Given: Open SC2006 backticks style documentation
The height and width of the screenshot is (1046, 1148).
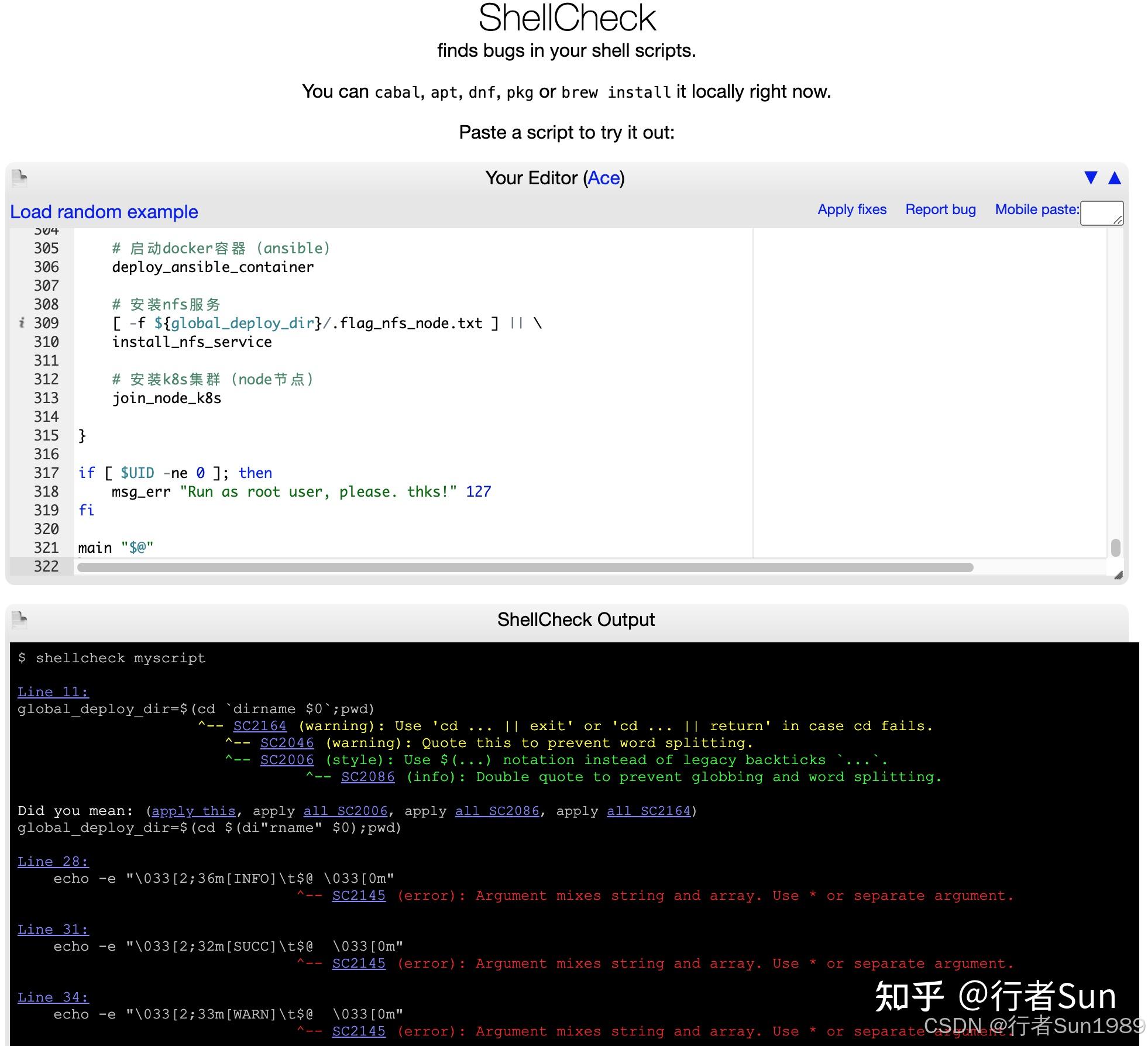Looking at the screenshot, I should [287, 759].
